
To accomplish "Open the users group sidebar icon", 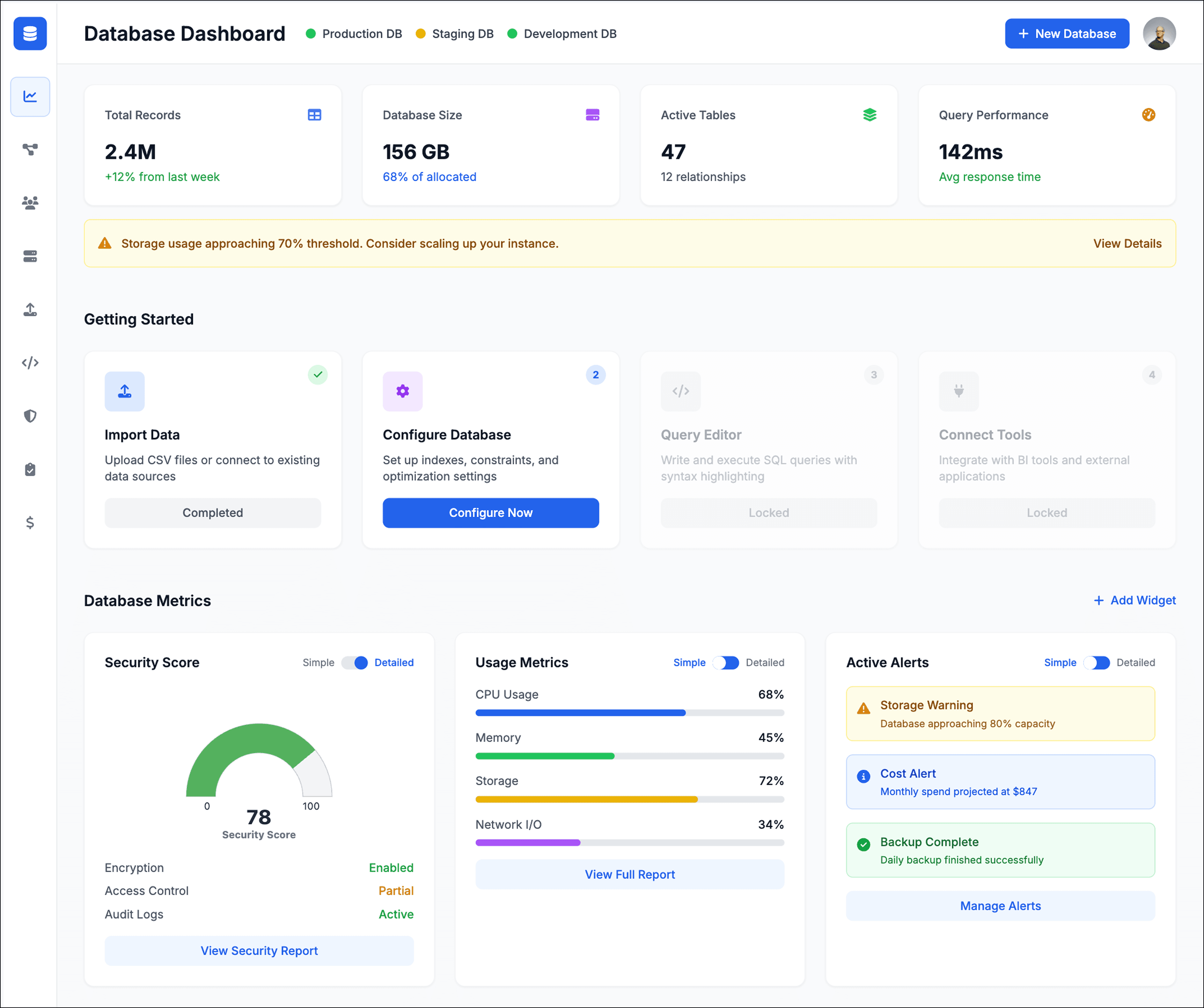I will coord(30,203).
